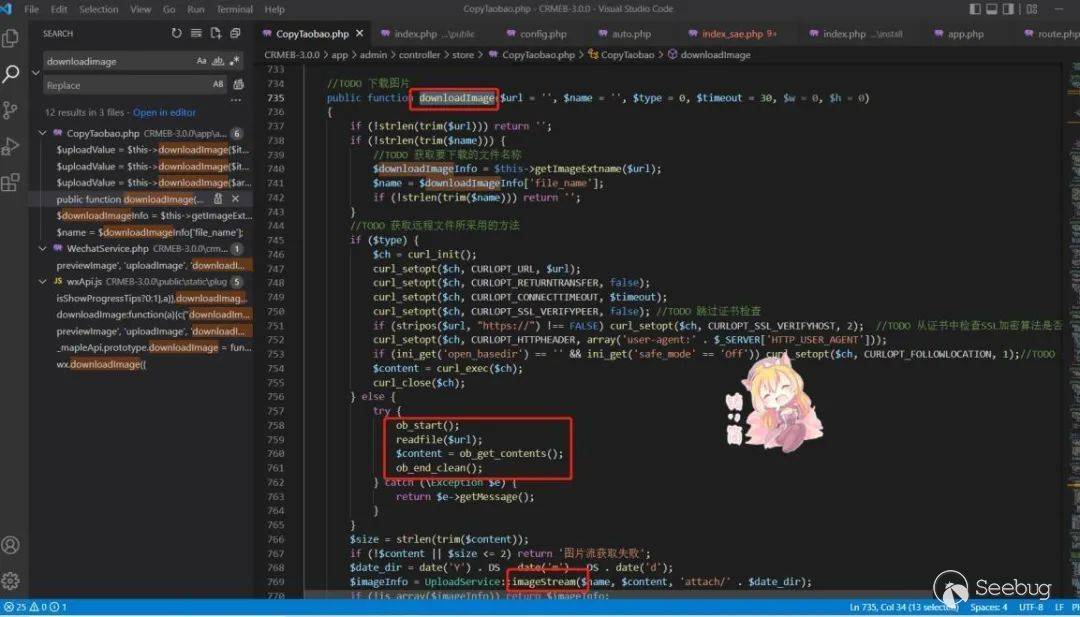Viewport: 1080px width, 617px height.
Task: Toggle Use Regular Expression in search
Action: coord(236,61)
